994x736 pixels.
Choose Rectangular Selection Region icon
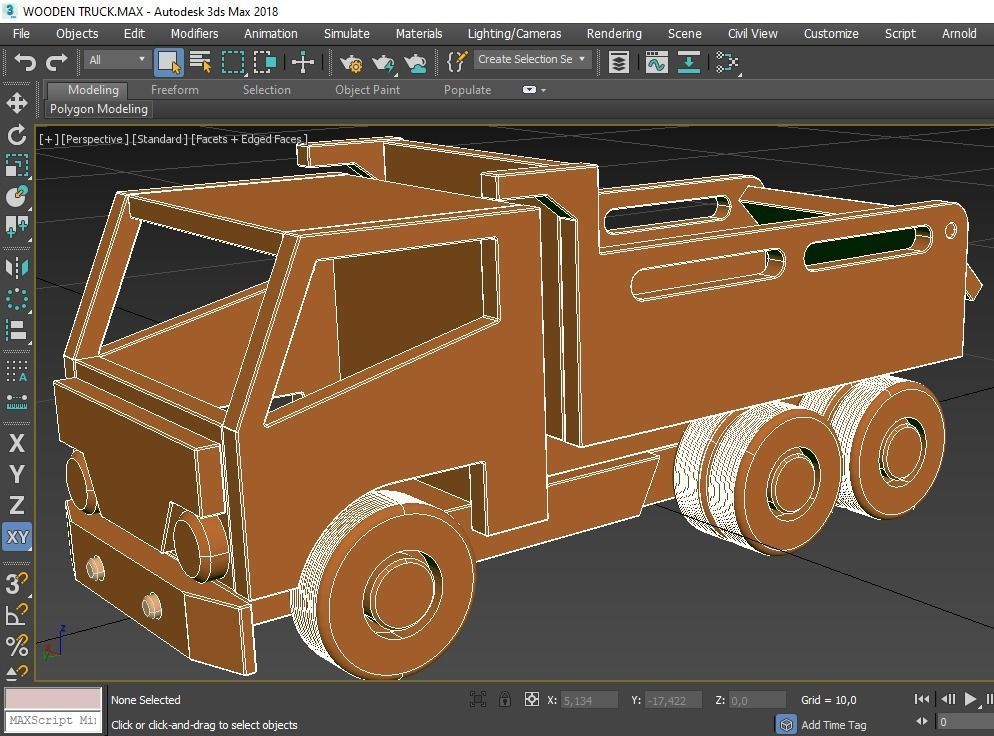coord(233,62)
